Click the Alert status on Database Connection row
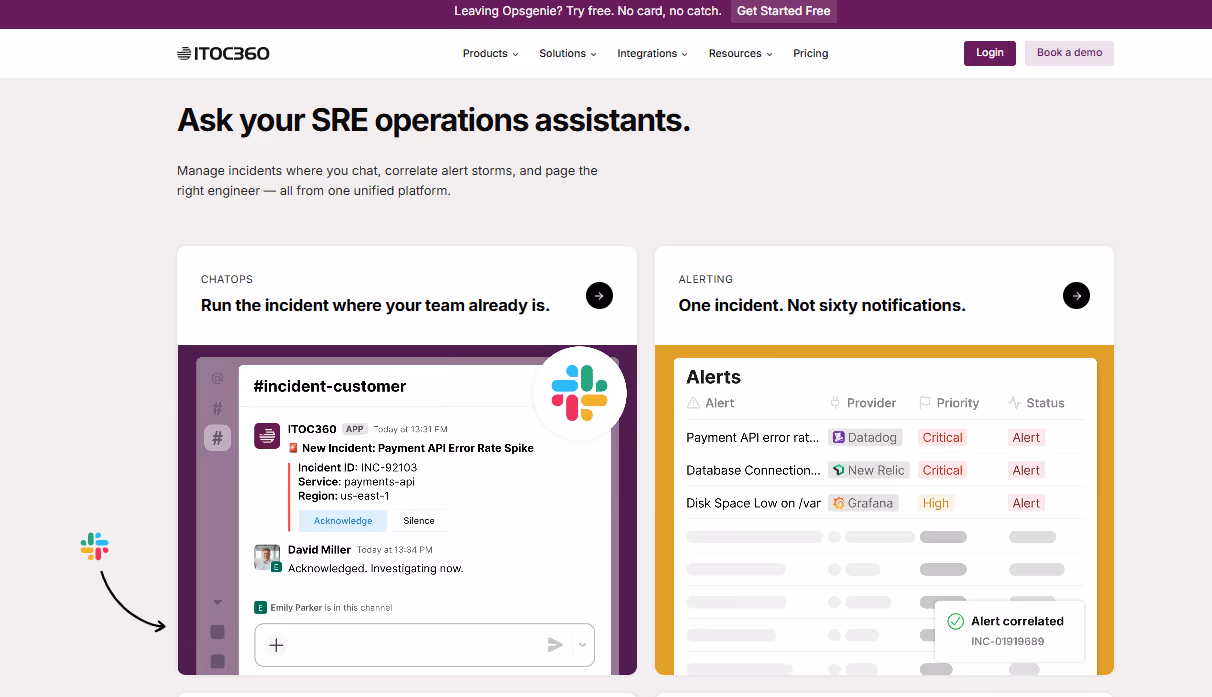Screen dimensions: 1212x697 1026,470
